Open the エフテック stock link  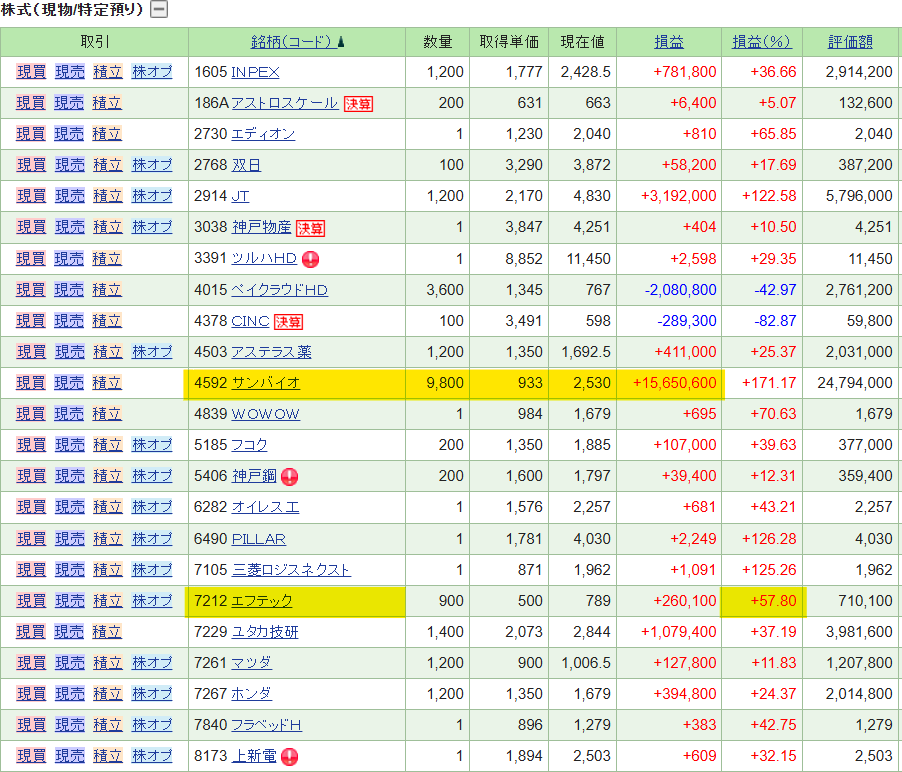262,601
